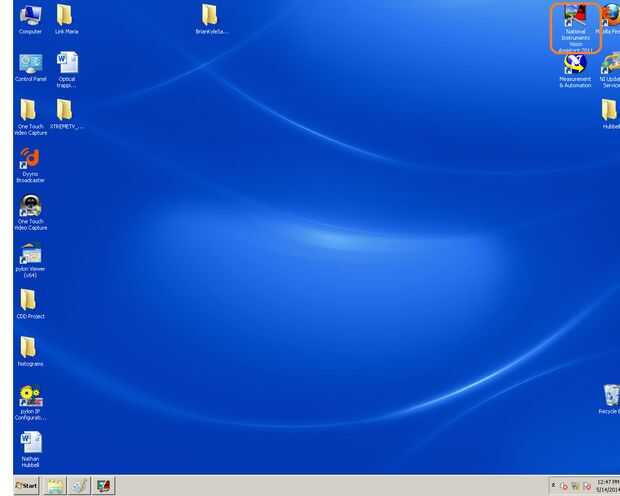Open the Hubbell folder

[610, 114]
